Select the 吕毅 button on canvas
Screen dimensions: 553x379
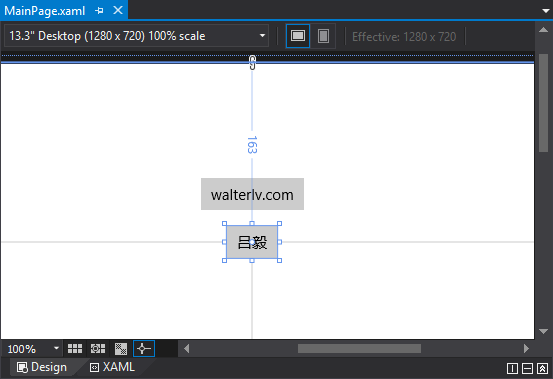[x=252, y=242]
